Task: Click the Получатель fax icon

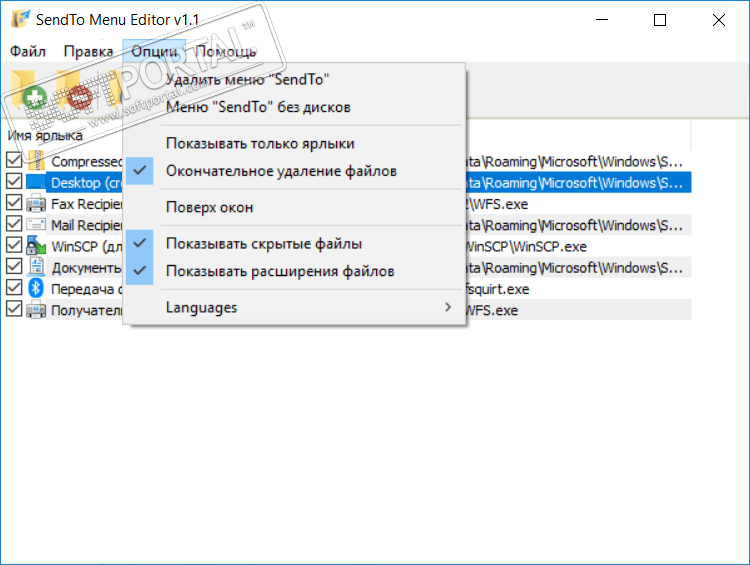Action: 36,310
